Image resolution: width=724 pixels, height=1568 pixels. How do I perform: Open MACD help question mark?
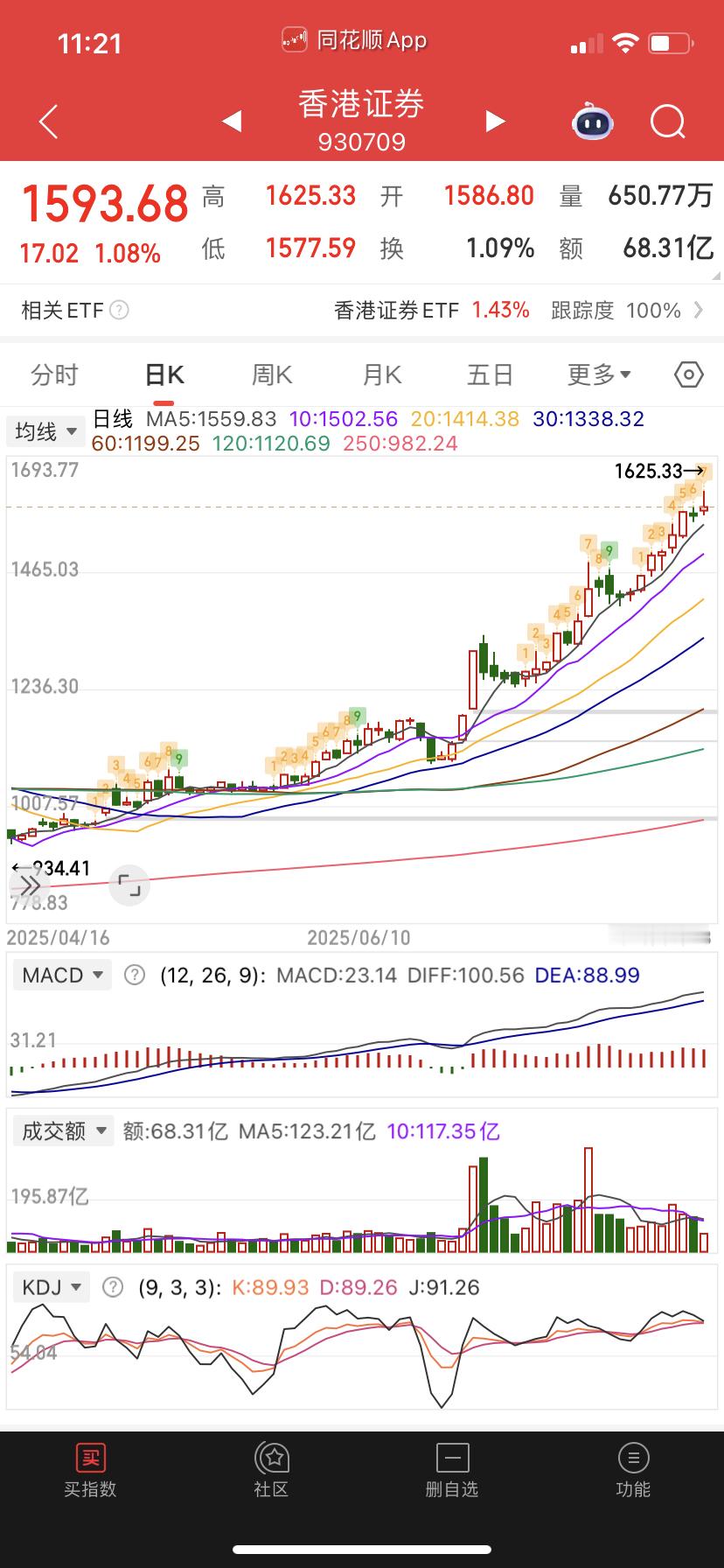click(x=135, y=975)
